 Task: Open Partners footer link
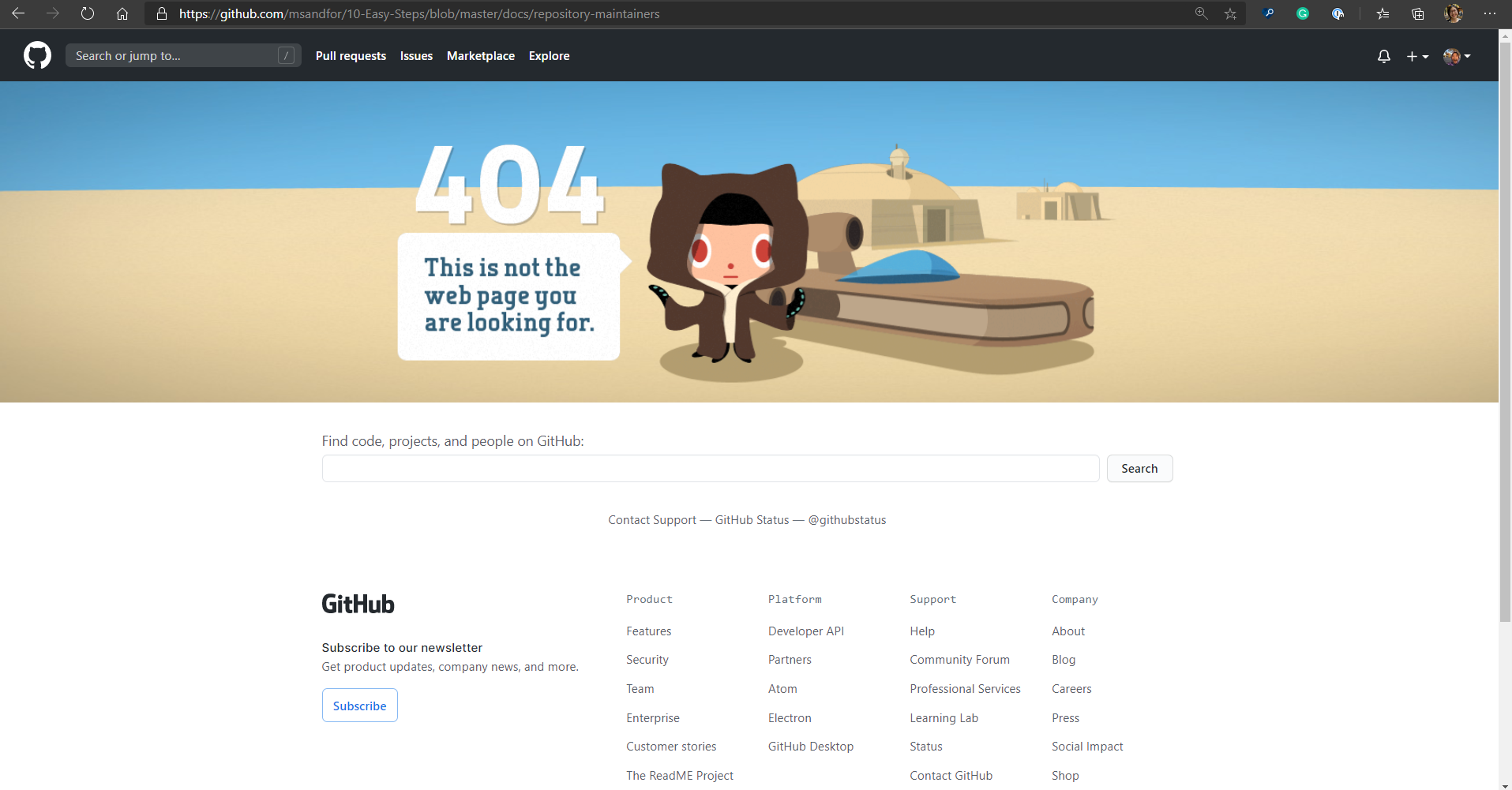tap(790, 660)
